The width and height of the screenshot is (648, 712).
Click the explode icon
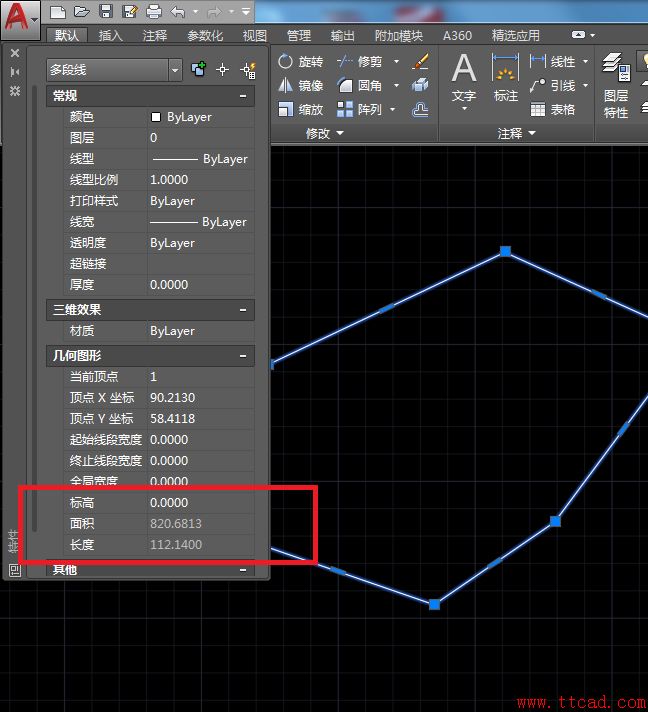(420, 85)
